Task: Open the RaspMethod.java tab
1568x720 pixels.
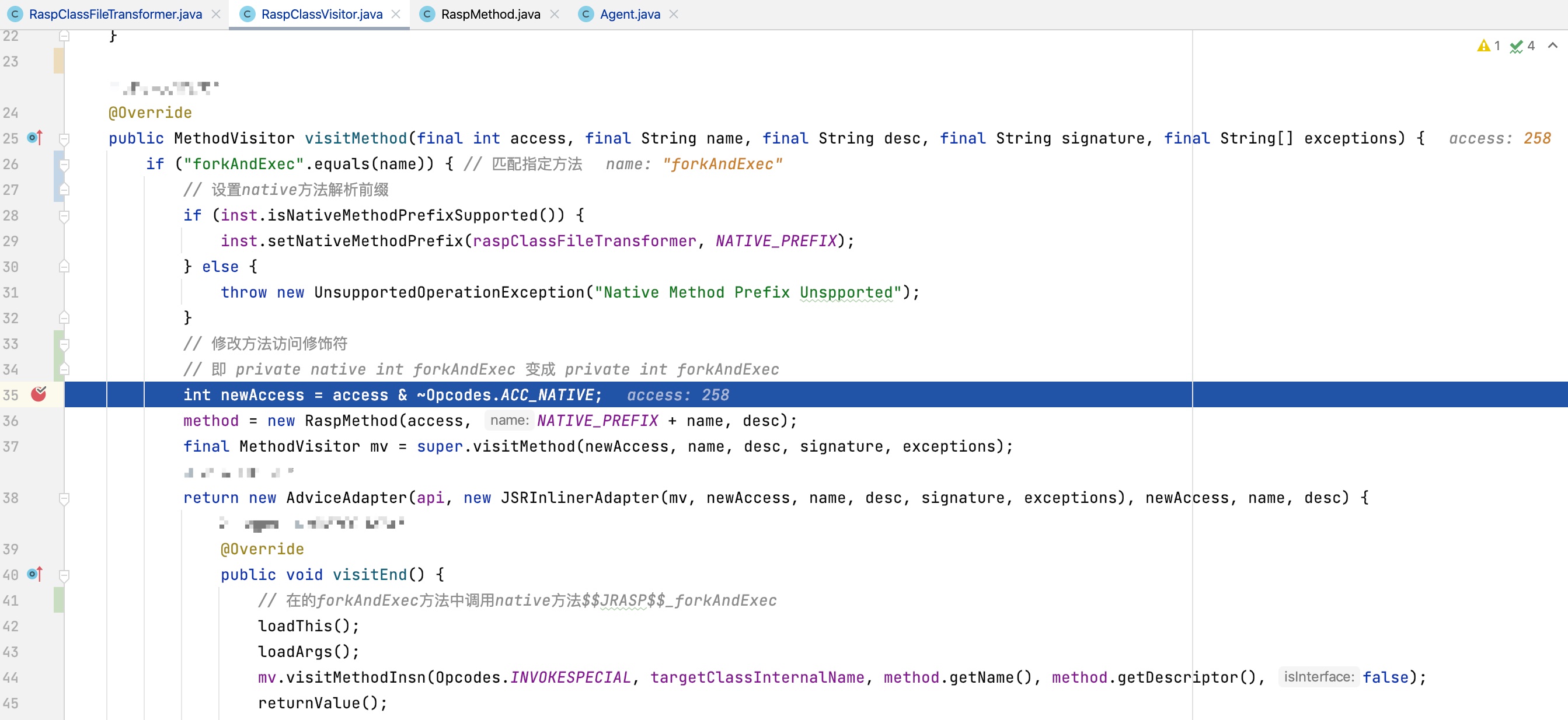Action: (x=490, y=14)
